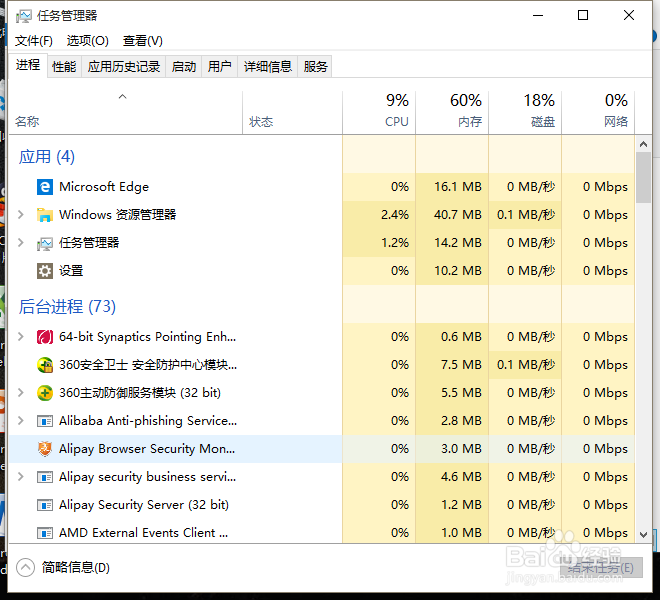The height and width of the screenshot is (600, 660).
Task: Select the Microsoft Edge process row
Action: coord(322,187)
